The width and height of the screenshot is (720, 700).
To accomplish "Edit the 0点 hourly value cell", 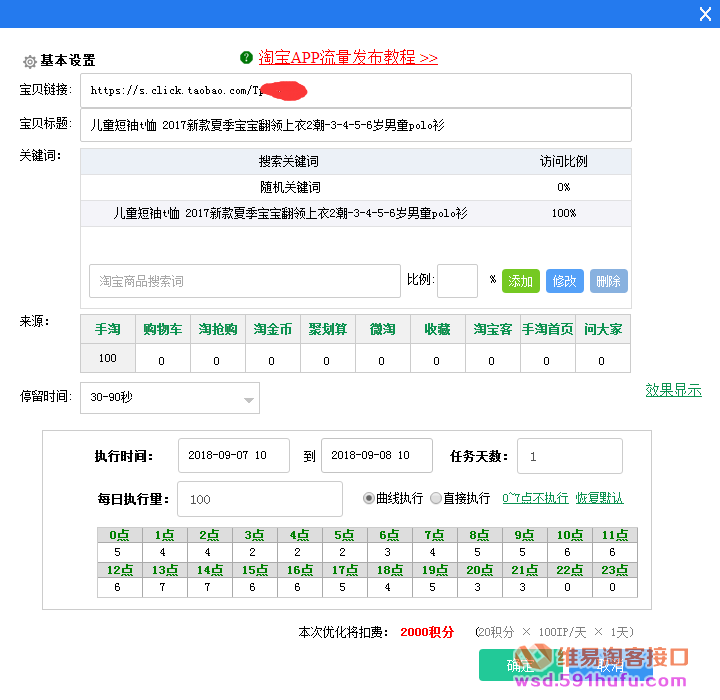I will (x=119, y=552).
